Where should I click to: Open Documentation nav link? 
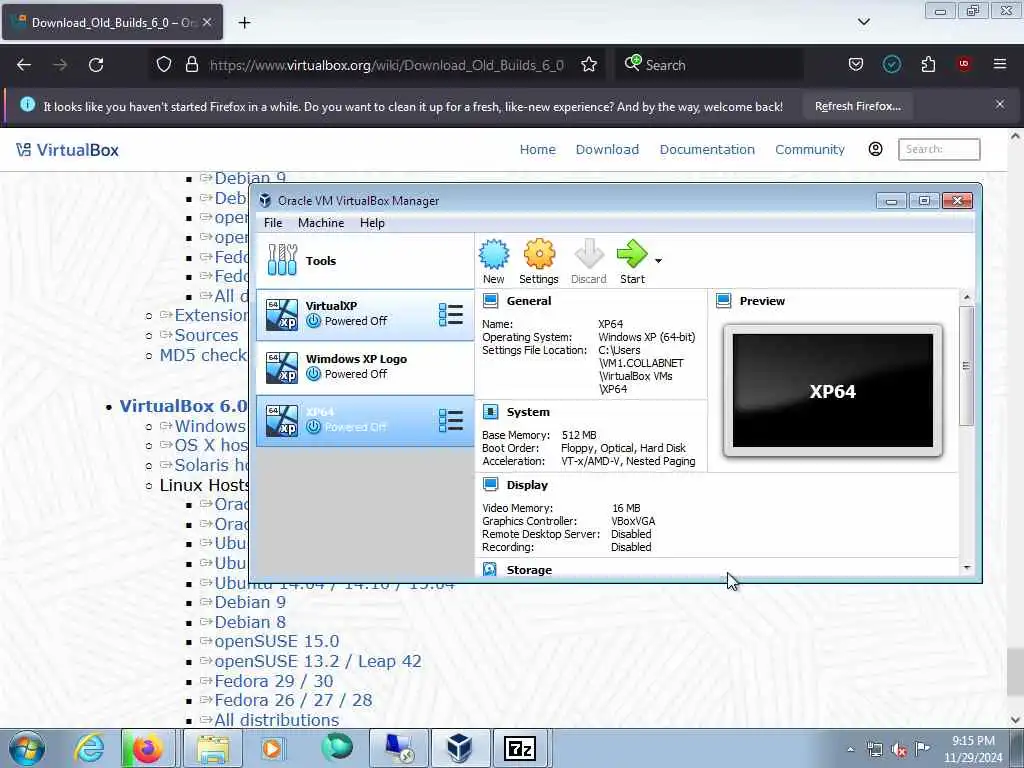coord(707,150)
